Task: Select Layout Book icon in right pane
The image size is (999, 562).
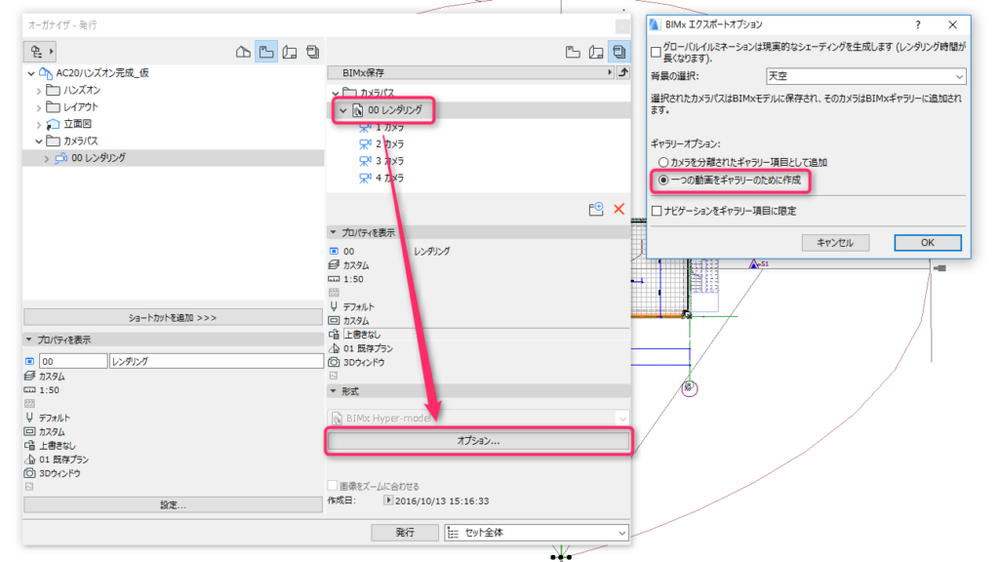Action: [x=596, y=52]
